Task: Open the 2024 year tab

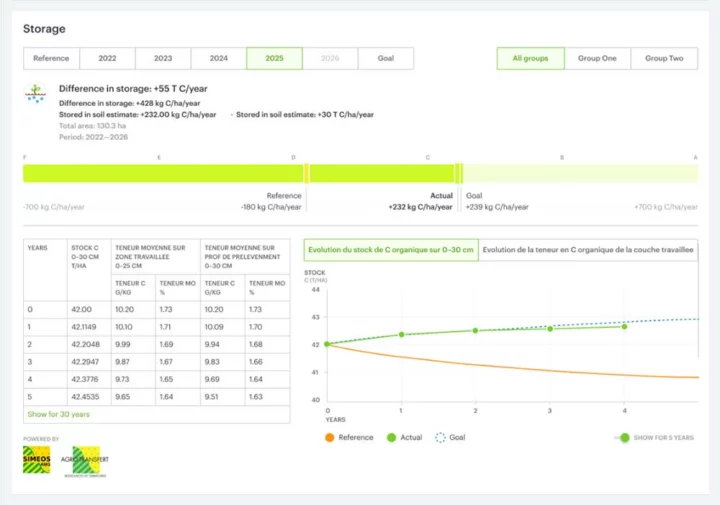Action: pos(218,59)
